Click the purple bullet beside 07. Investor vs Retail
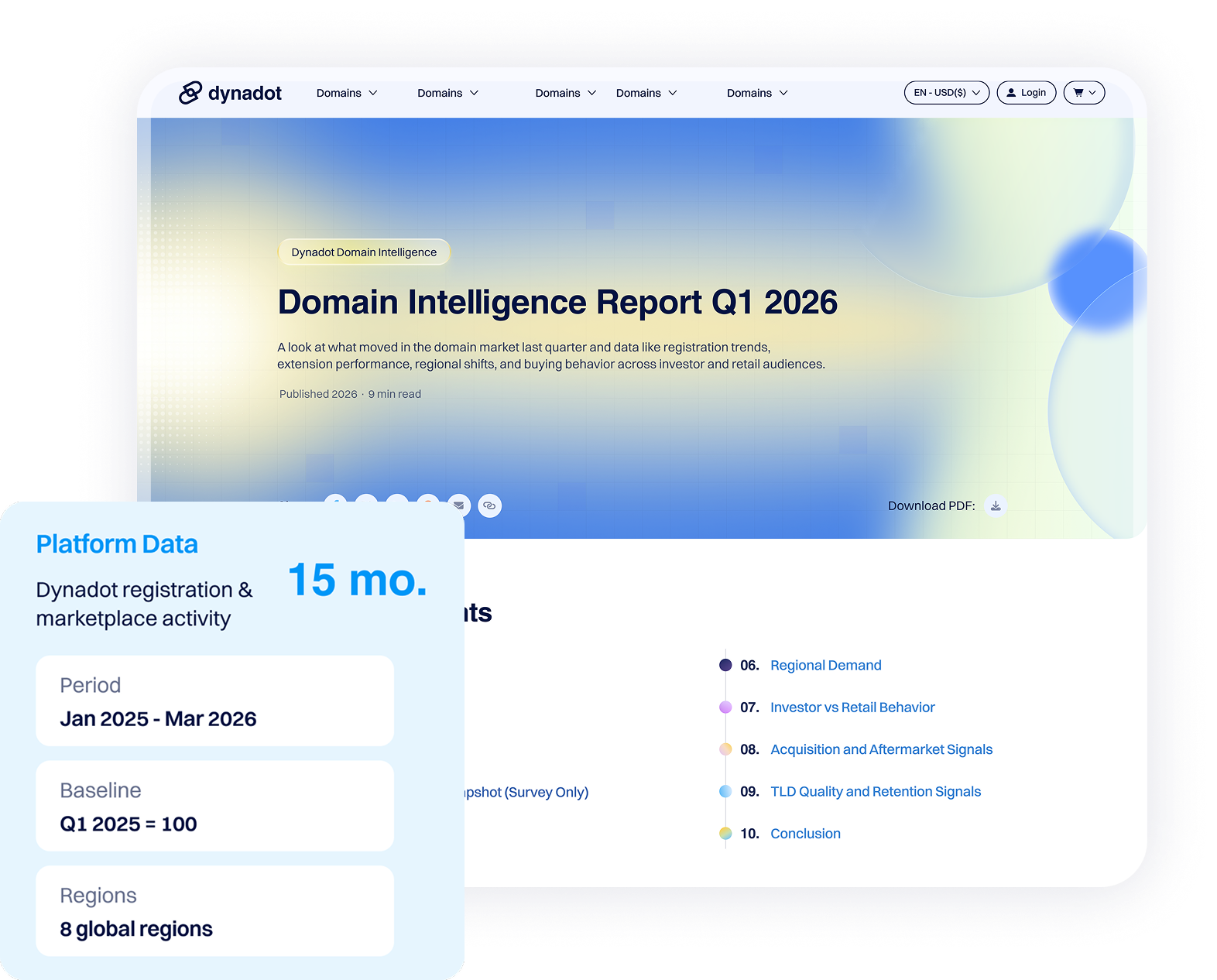Viewport: 1217px width, 980px height. pos(725,707)
